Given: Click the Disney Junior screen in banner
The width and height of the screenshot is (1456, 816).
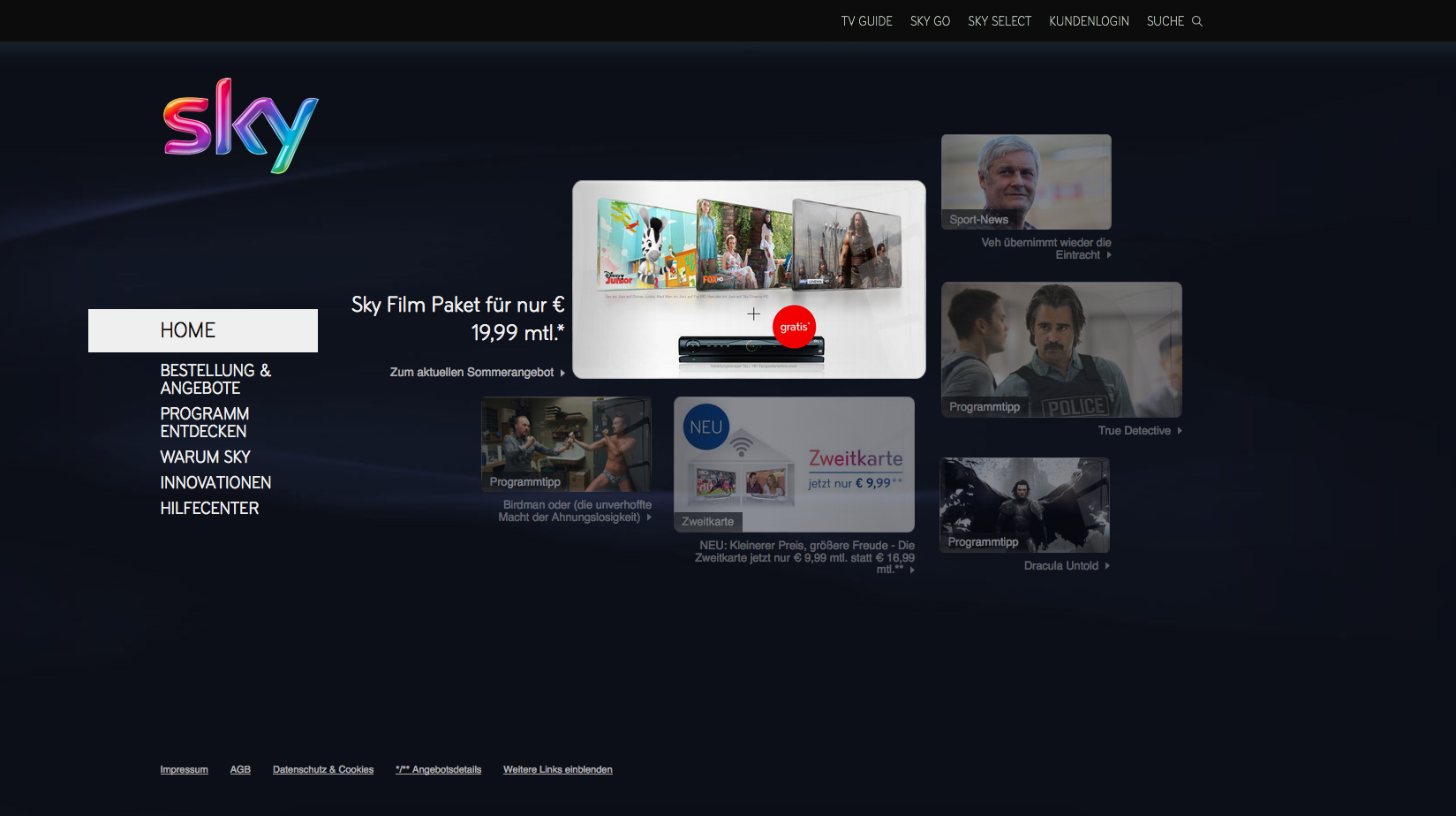Looking at the screenshot, I should pyautogui.click(x=646, y=244).
